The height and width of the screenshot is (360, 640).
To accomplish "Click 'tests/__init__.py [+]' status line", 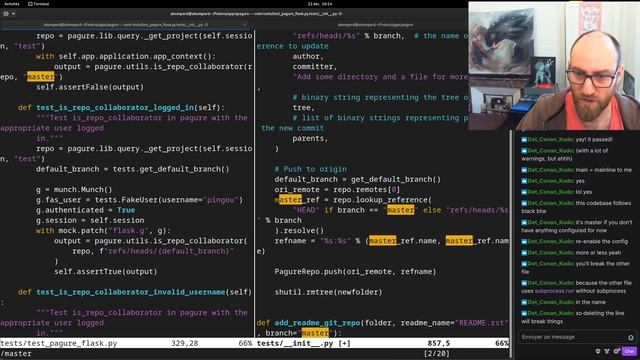I will tap(304, 343).
